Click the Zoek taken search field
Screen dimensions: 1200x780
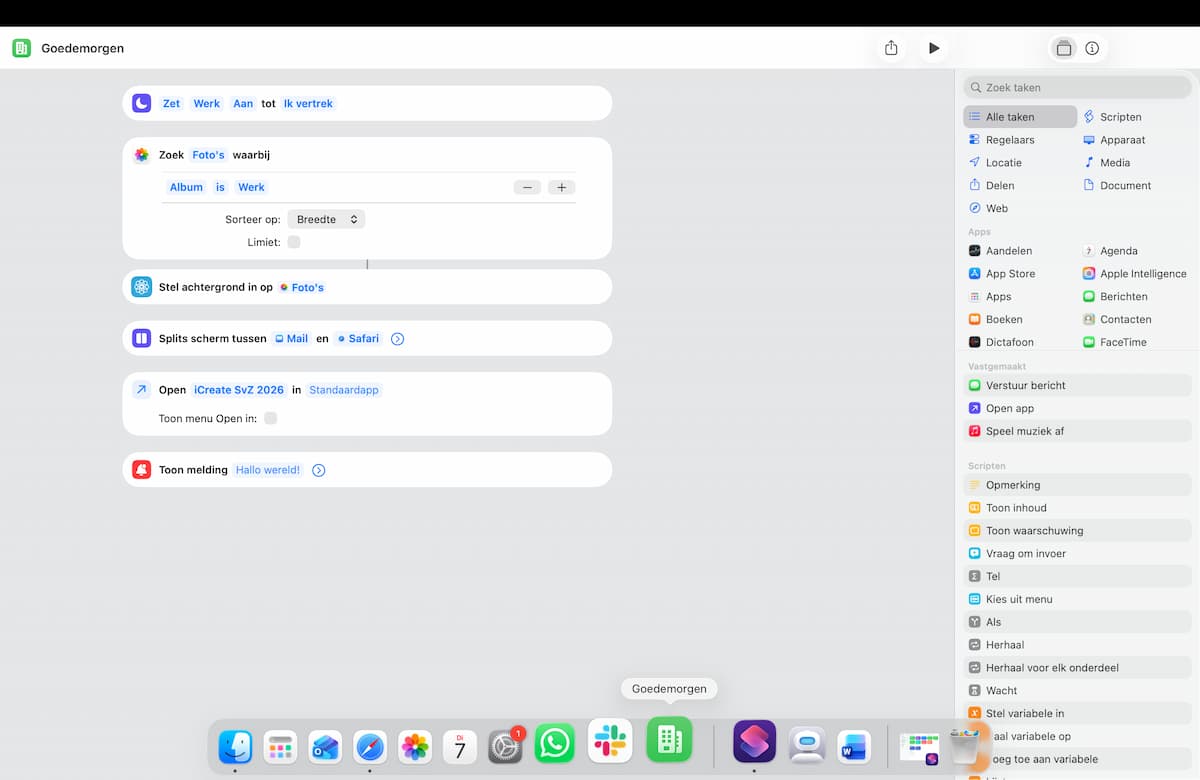[1078, 87]
